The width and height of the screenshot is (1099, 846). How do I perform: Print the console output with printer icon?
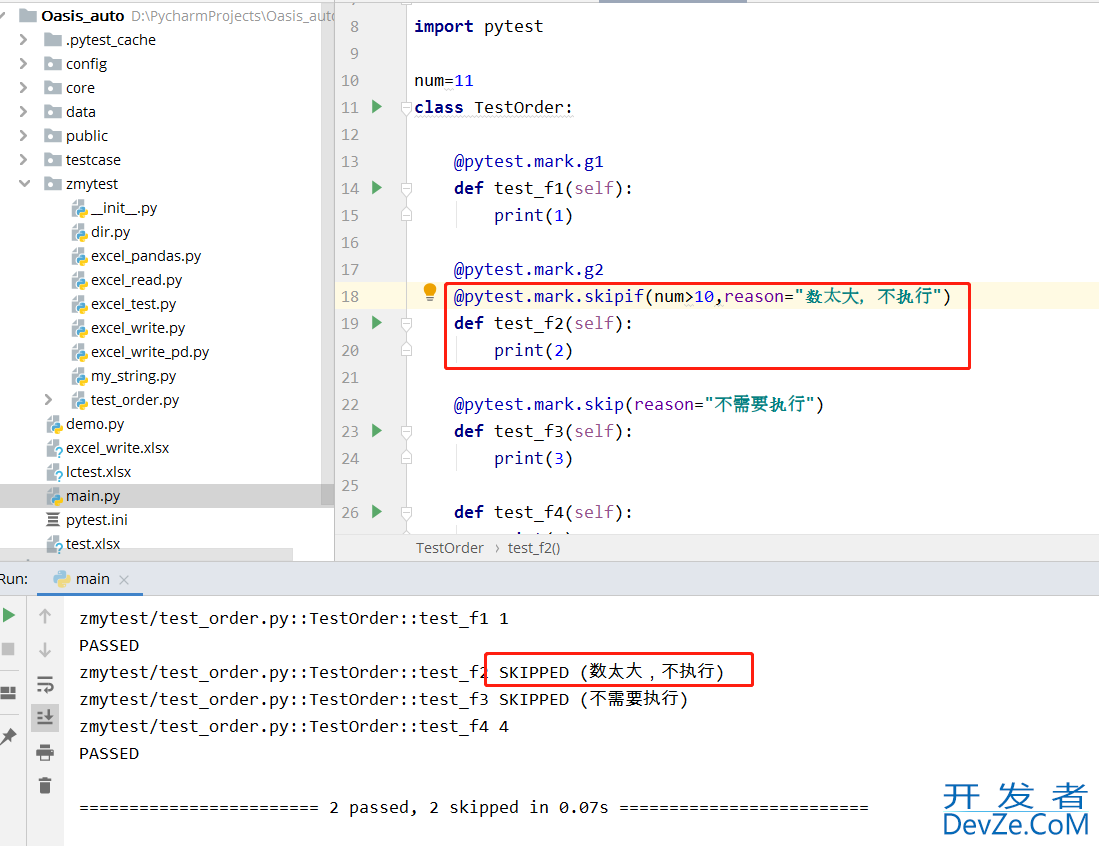(45, 752)
